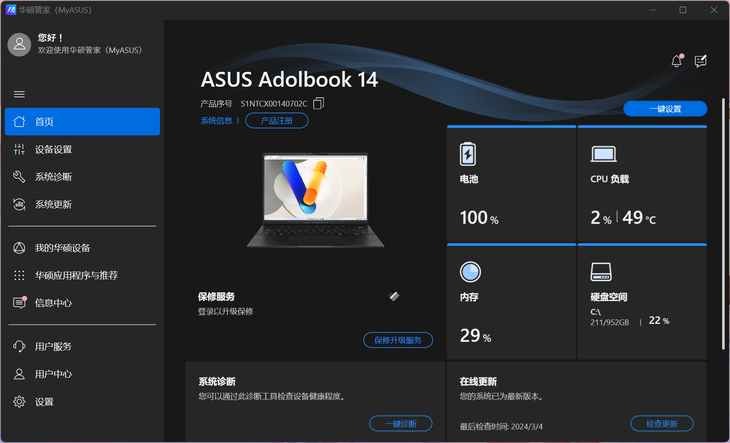Image resolution: width=730 pixels, height=443 pixels.
Task: Click the battery status icon
Action: 468,154
